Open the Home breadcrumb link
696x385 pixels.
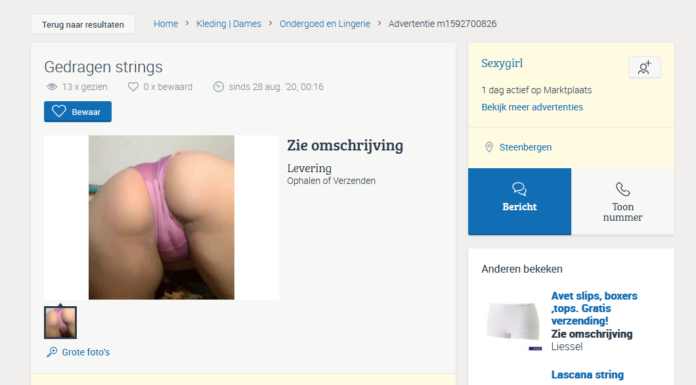coord(166,24)
